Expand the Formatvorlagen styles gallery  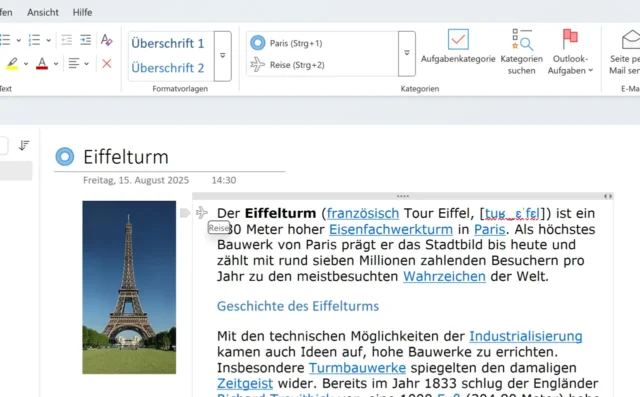coord(222,56)
